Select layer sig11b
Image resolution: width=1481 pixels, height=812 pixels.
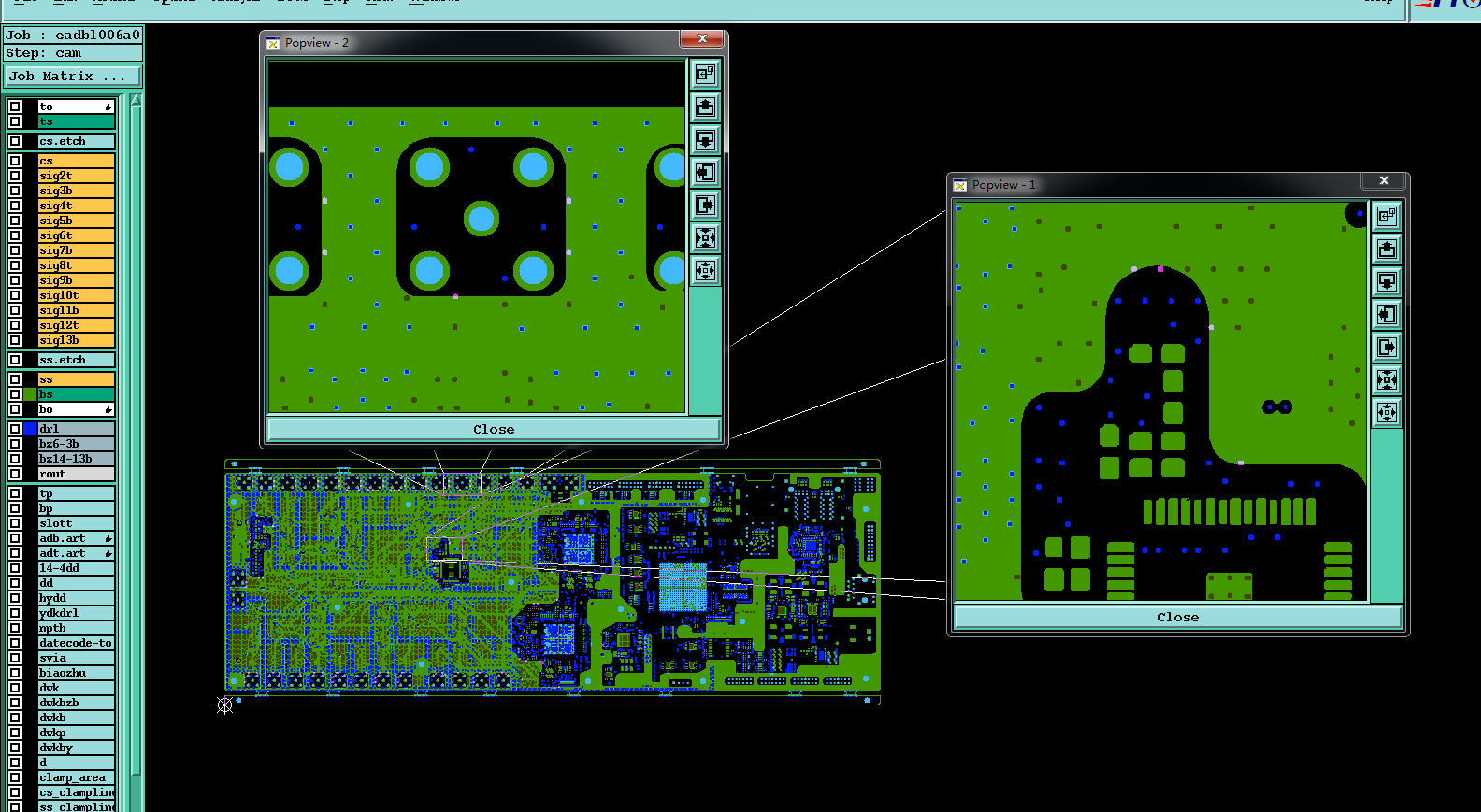pos(76,310)
